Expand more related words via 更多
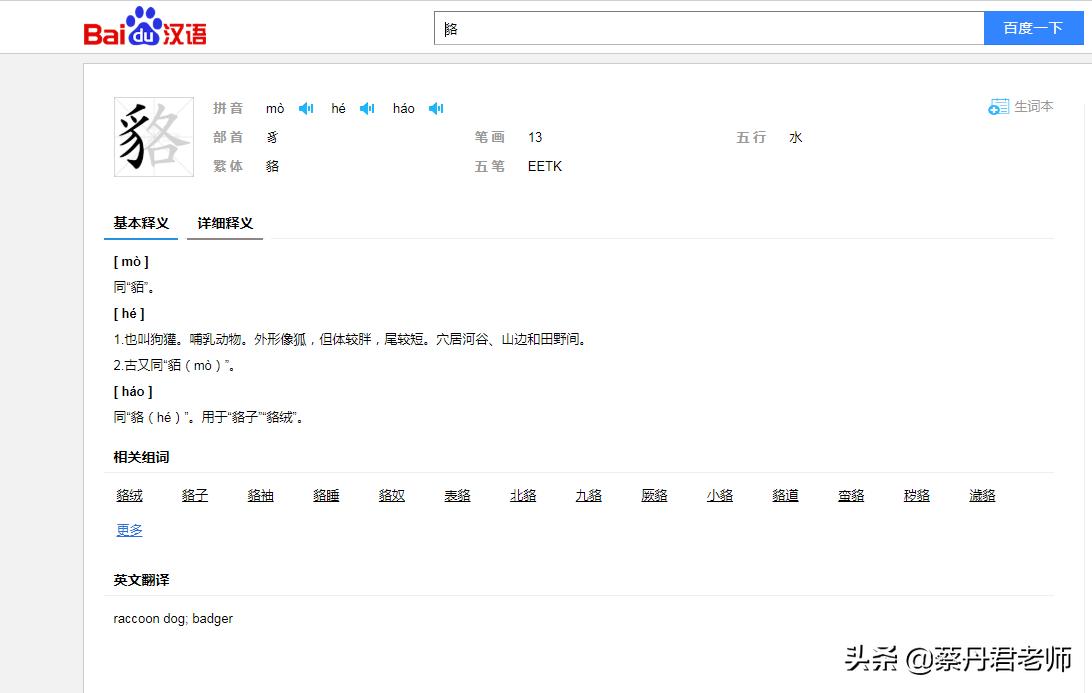This screenshot has height=693, width=1092. [x=128, y=530]
